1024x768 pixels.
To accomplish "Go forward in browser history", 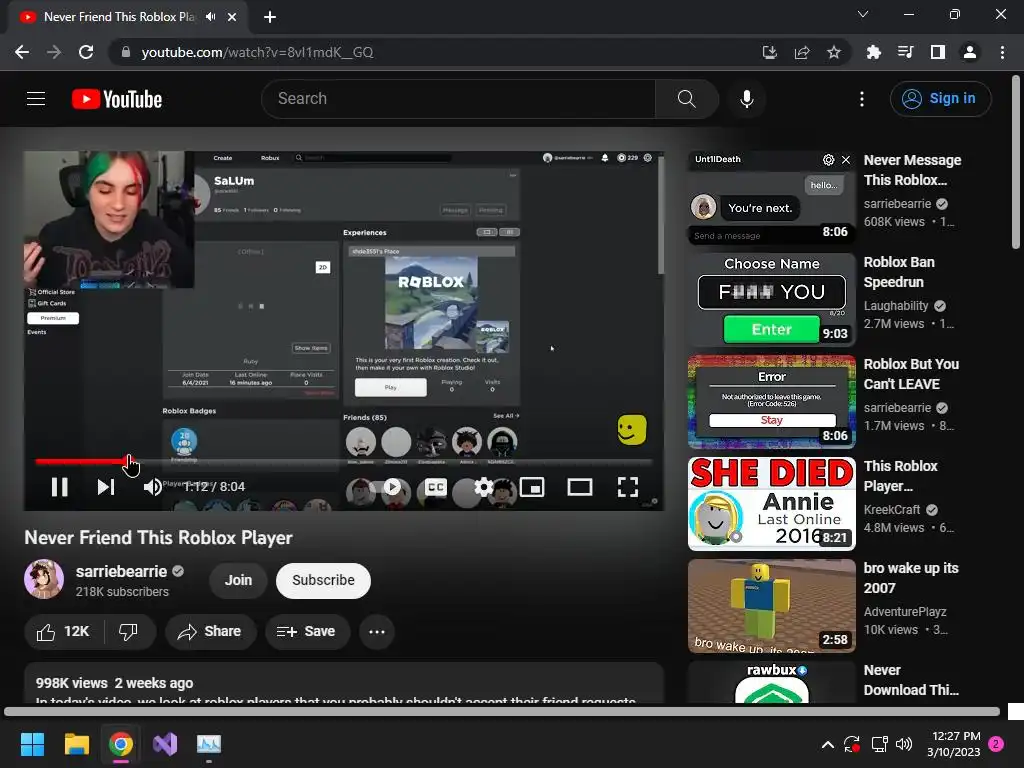I will (54, 52).
